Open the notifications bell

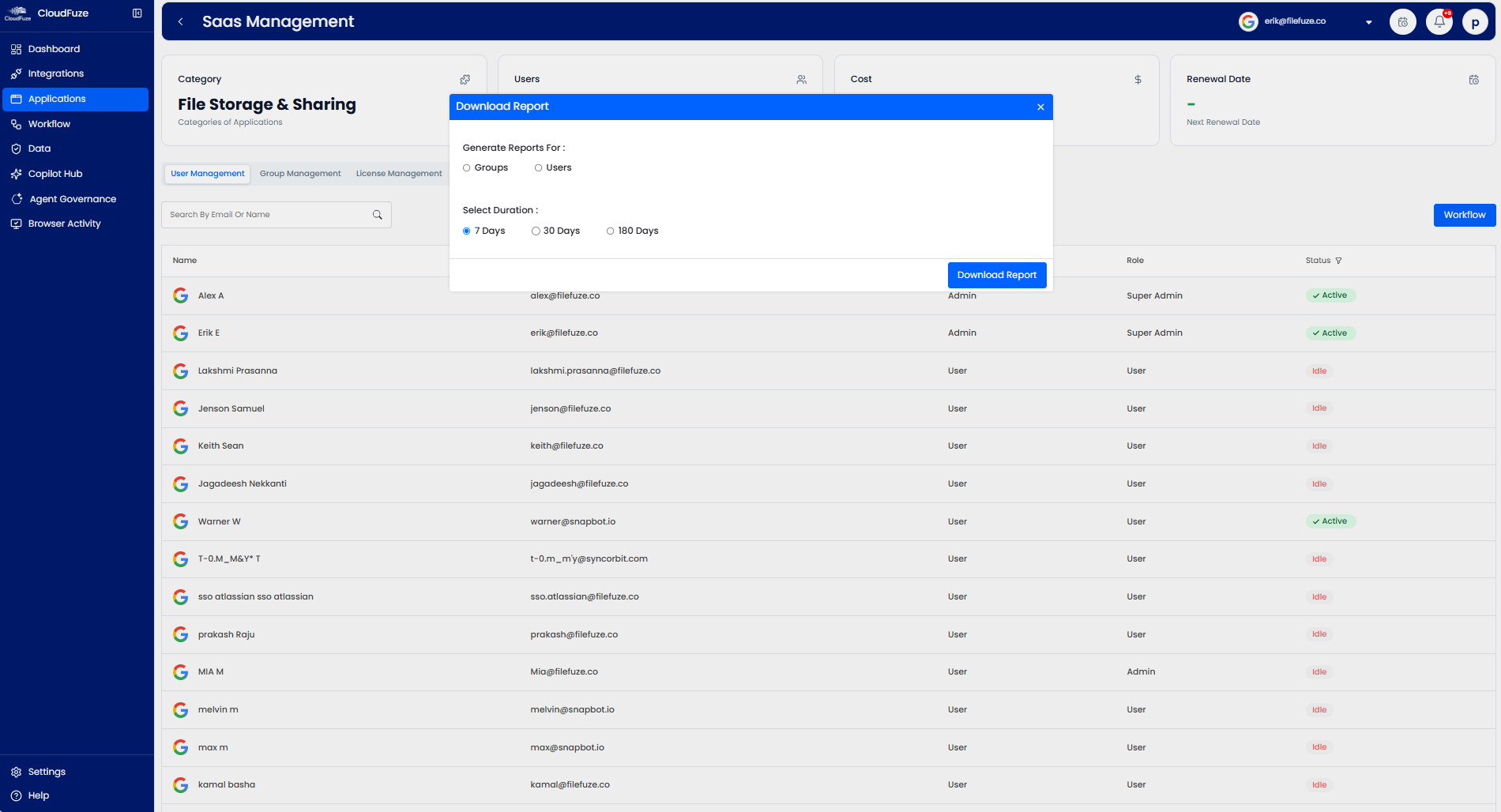click(x=1439, y=22)
